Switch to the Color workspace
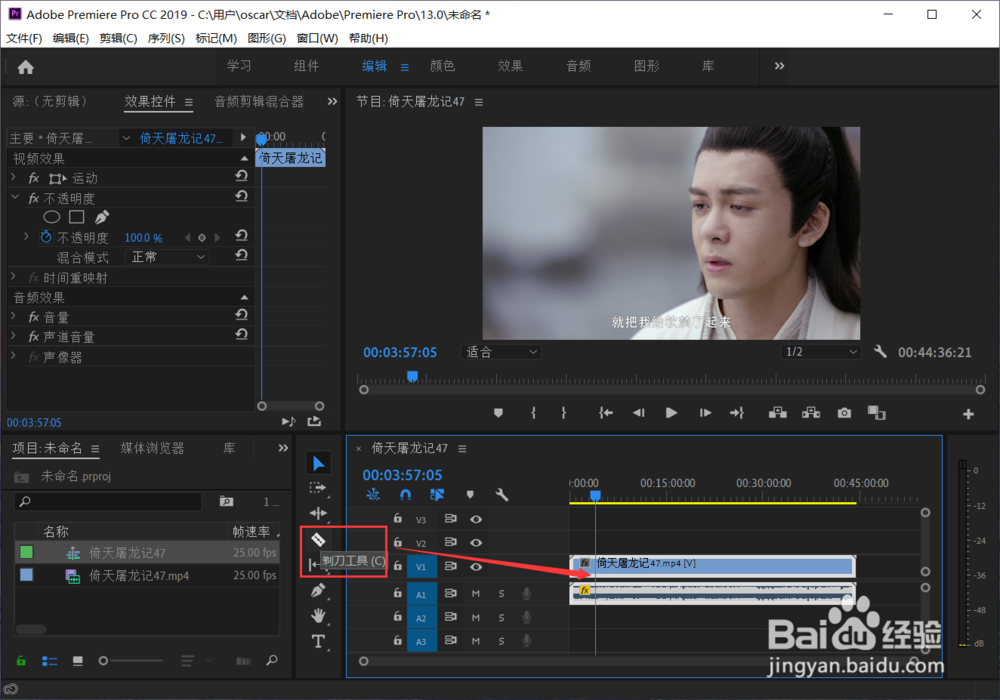This screenshot has width=1000, height=700. (442, 66)
